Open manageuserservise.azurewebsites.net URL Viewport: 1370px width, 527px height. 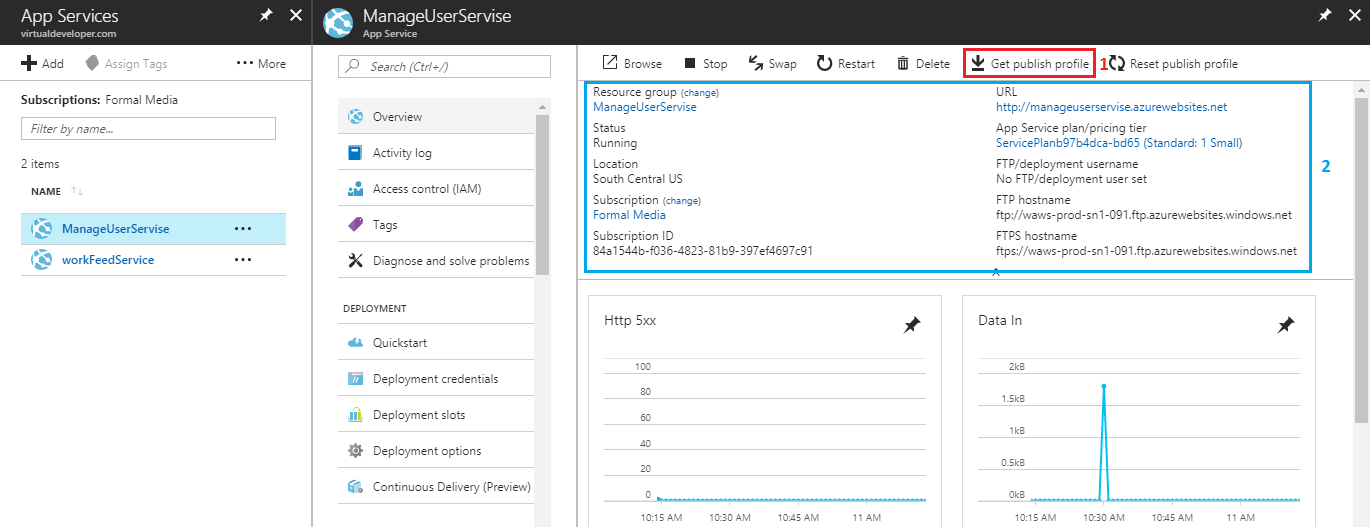(x=1111, y=107)
